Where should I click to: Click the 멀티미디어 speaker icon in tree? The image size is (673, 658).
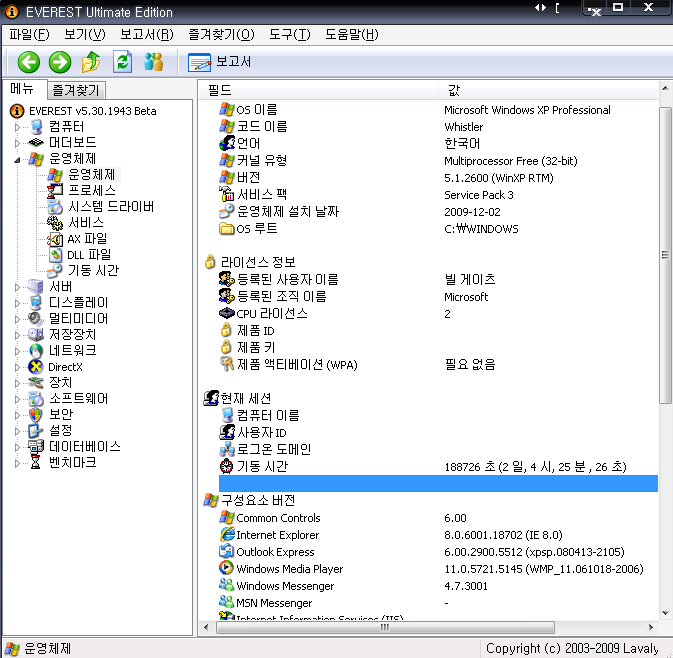coord(35,318)
